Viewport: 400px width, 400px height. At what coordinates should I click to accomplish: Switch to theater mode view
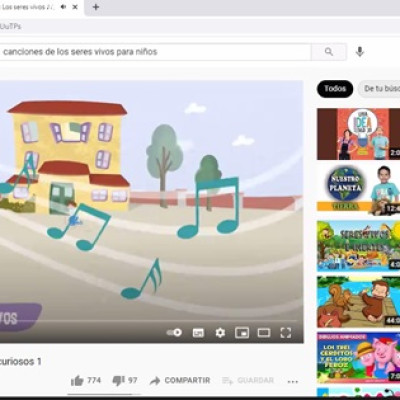click(264, 332)
